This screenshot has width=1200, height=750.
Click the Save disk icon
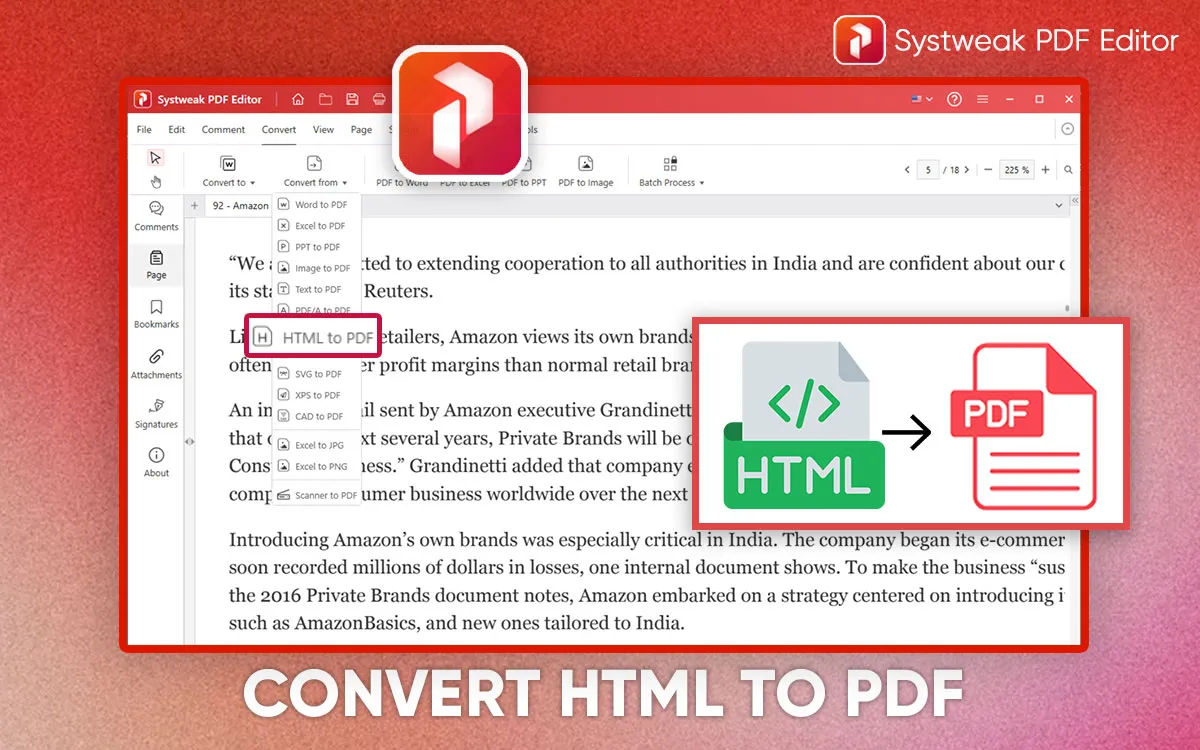[352, 99]
